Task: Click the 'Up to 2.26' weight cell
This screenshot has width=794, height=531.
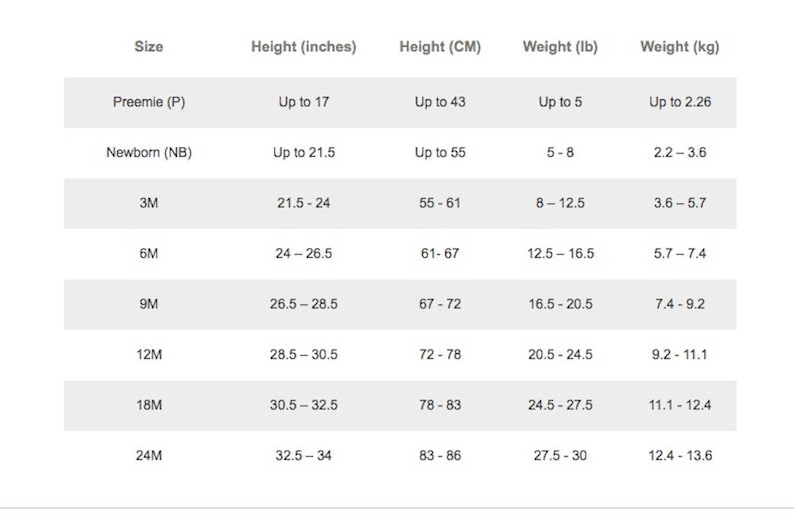Action: pyautogui.click(x=680, y=102)
